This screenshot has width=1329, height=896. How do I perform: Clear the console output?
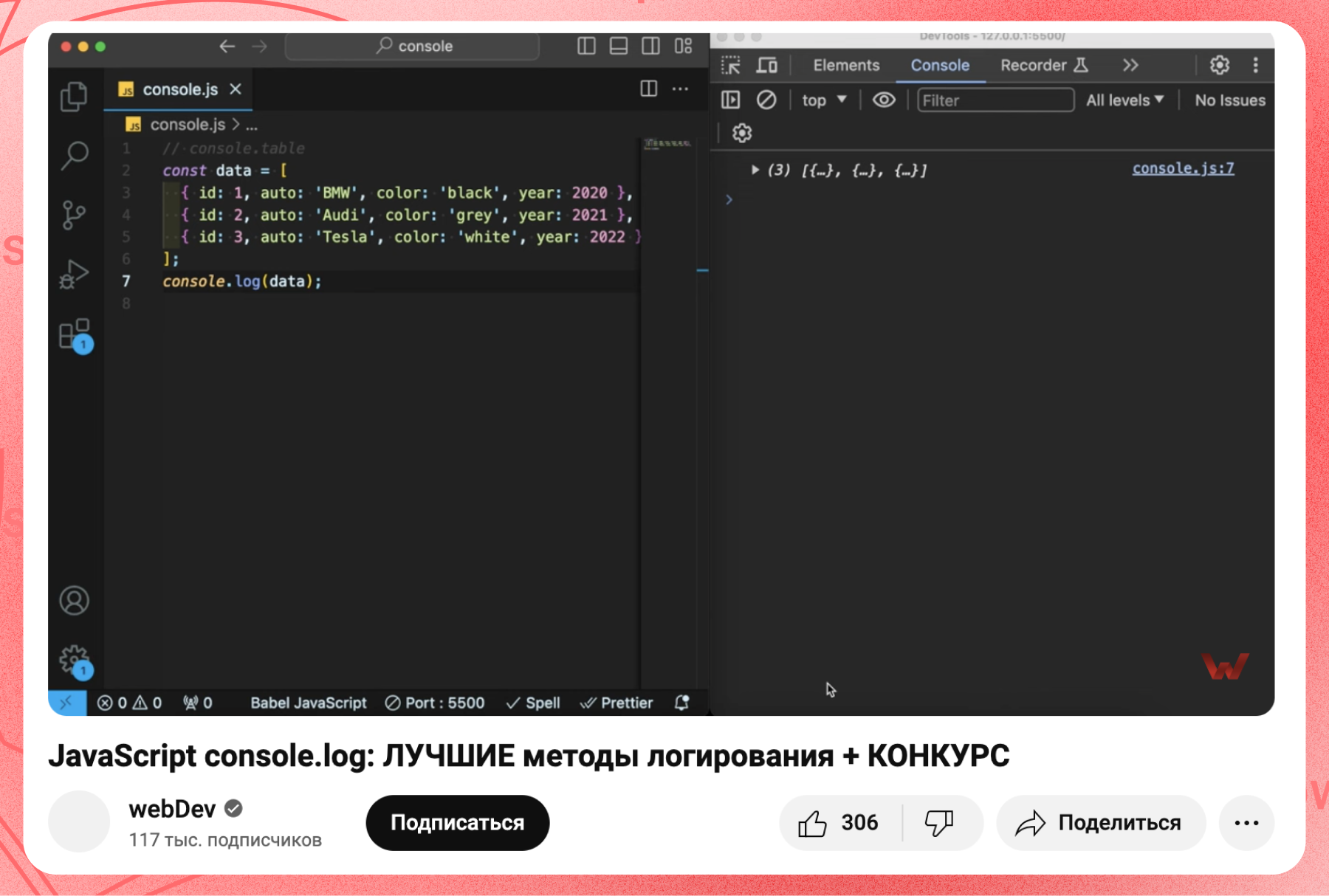pyautogui.click(x=766, y=100)
